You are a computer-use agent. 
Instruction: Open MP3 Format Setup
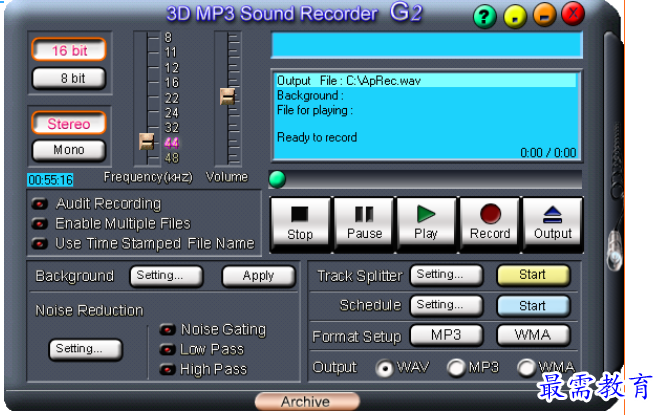point(446,335)
